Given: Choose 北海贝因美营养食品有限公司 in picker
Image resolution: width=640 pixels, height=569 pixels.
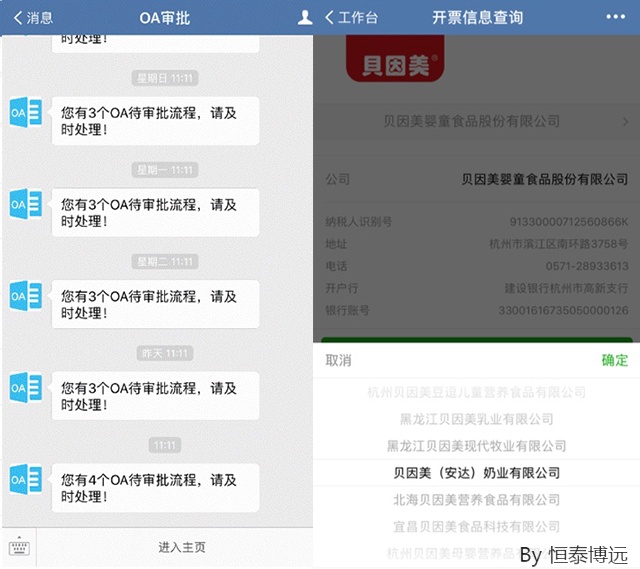Looking at the screenshot, I should 476,500.
